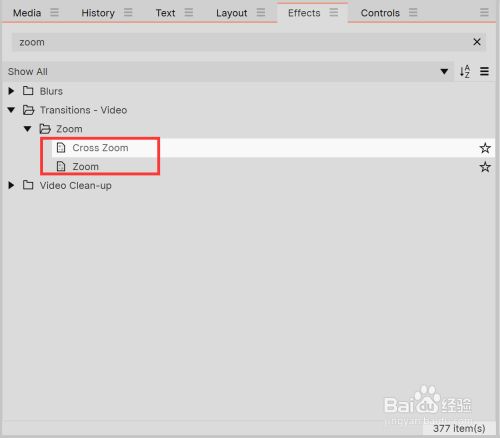Open Text tab hamburger menu
Image resolution: width=500 pixels, height=438 pixels.
(x=189, y=13)
